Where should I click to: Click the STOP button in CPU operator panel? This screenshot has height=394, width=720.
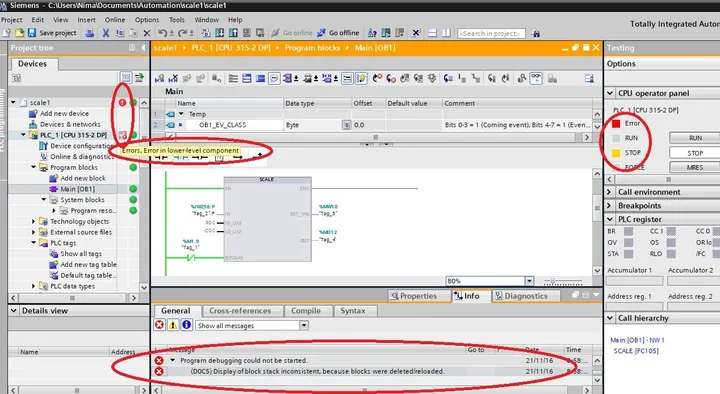(695, 153)
